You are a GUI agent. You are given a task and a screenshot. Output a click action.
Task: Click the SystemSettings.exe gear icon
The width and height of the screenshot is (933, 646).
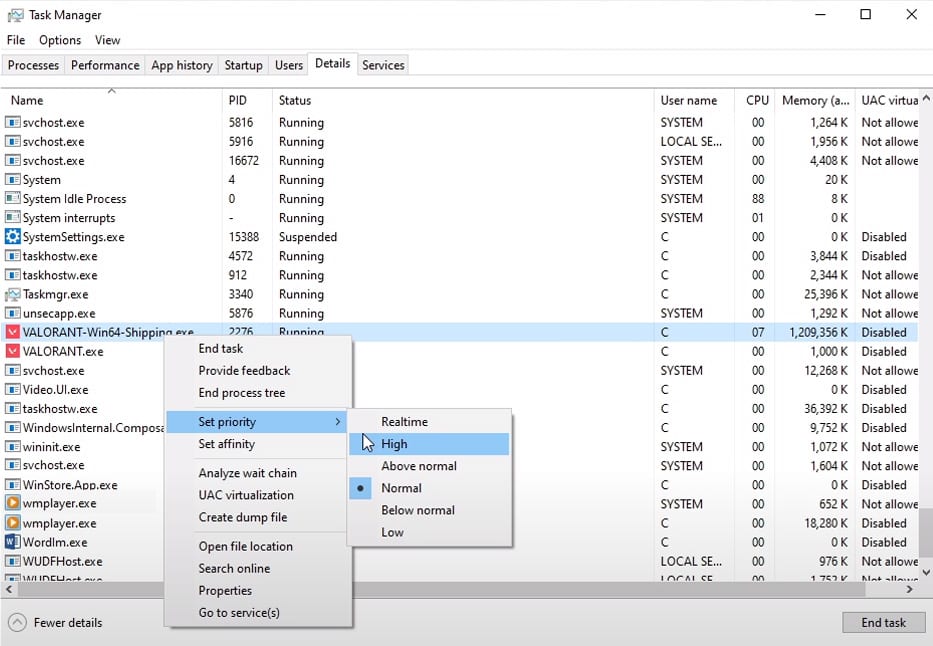click(x=13, y=237)
